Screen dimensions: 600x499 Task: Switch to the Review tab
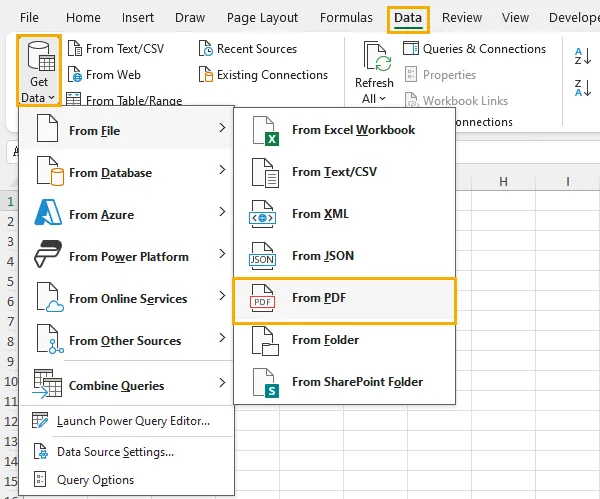pos(462,18)
